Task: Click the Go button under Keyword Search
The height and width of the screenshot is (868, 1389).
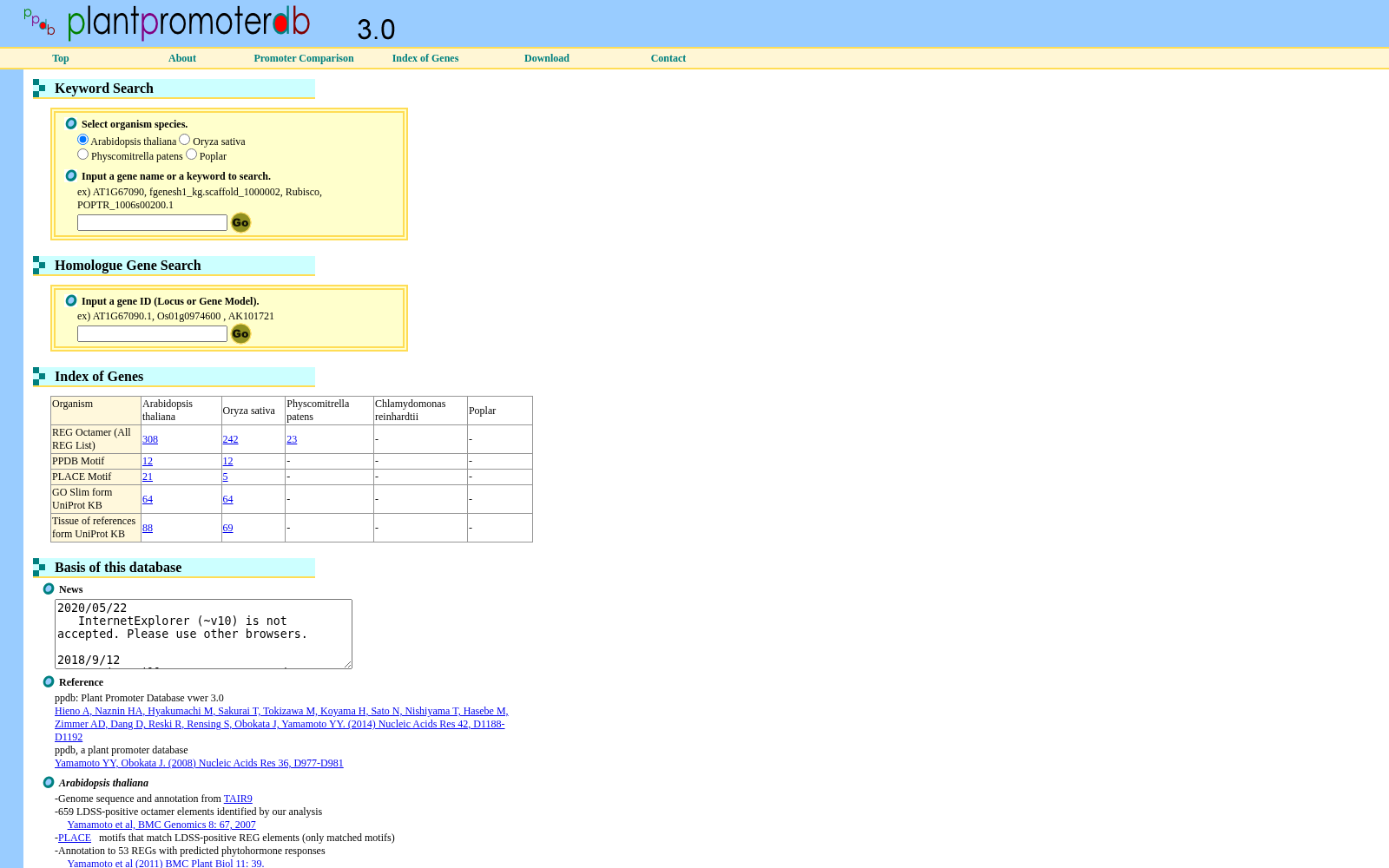Action: click(240, 223)
